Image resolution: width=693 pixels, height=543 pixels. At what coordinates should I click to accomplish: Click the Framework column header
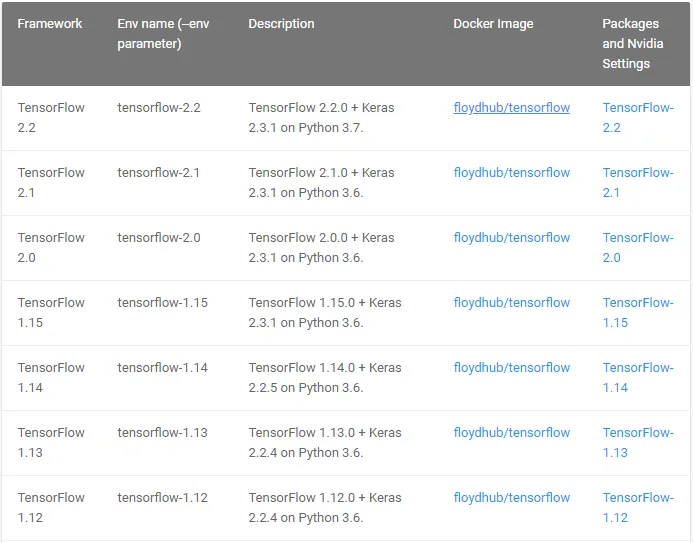click(x=50, y=24)
